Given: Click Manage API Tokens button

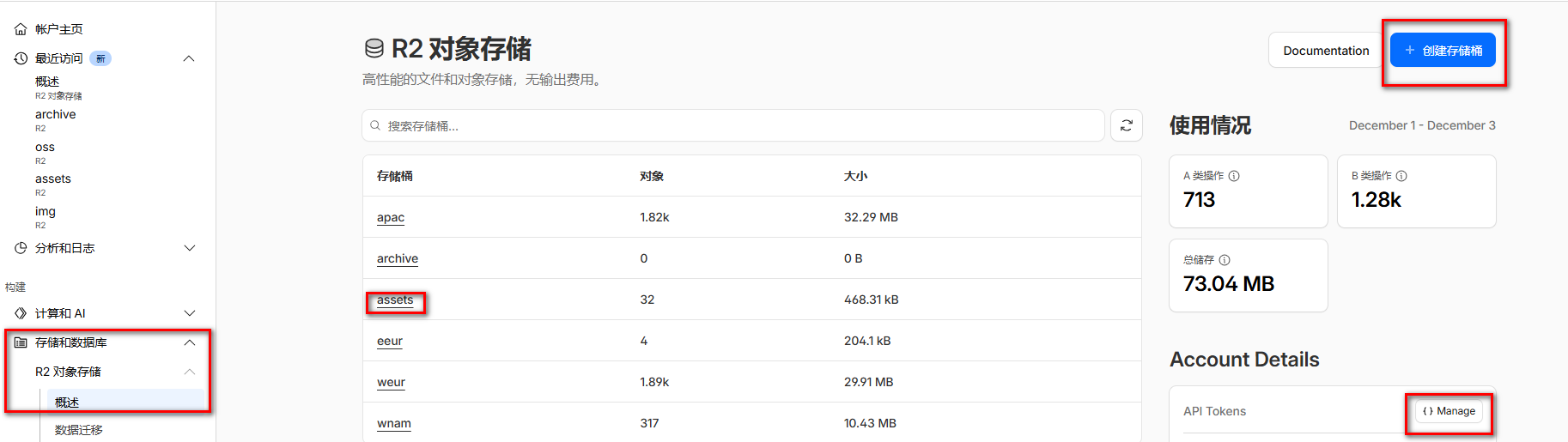Looking at the screenshot, I should [x=1449, y=411].
